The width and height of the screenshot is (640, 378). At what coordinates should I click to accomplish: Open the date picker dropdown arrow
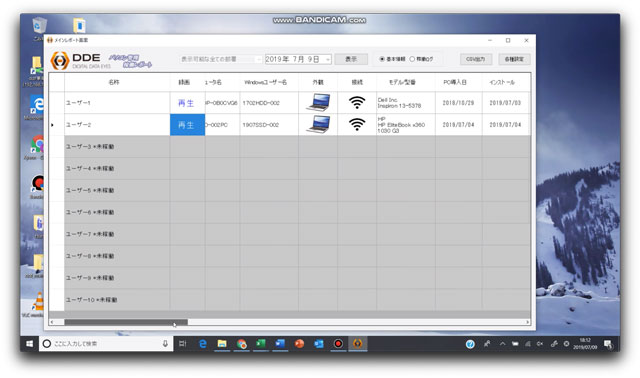coord(328,60)
